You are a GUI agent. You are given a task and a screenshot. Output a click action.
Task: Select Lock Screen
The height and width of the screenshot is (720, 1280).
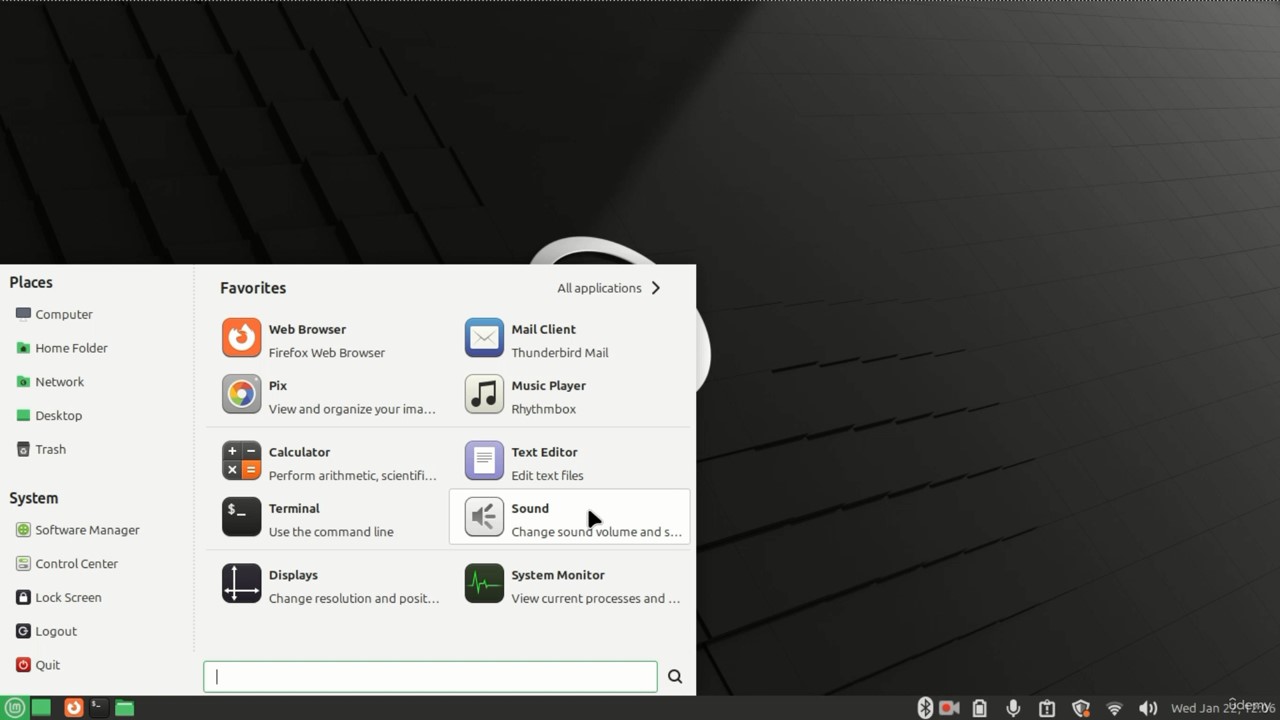point(59,598)
